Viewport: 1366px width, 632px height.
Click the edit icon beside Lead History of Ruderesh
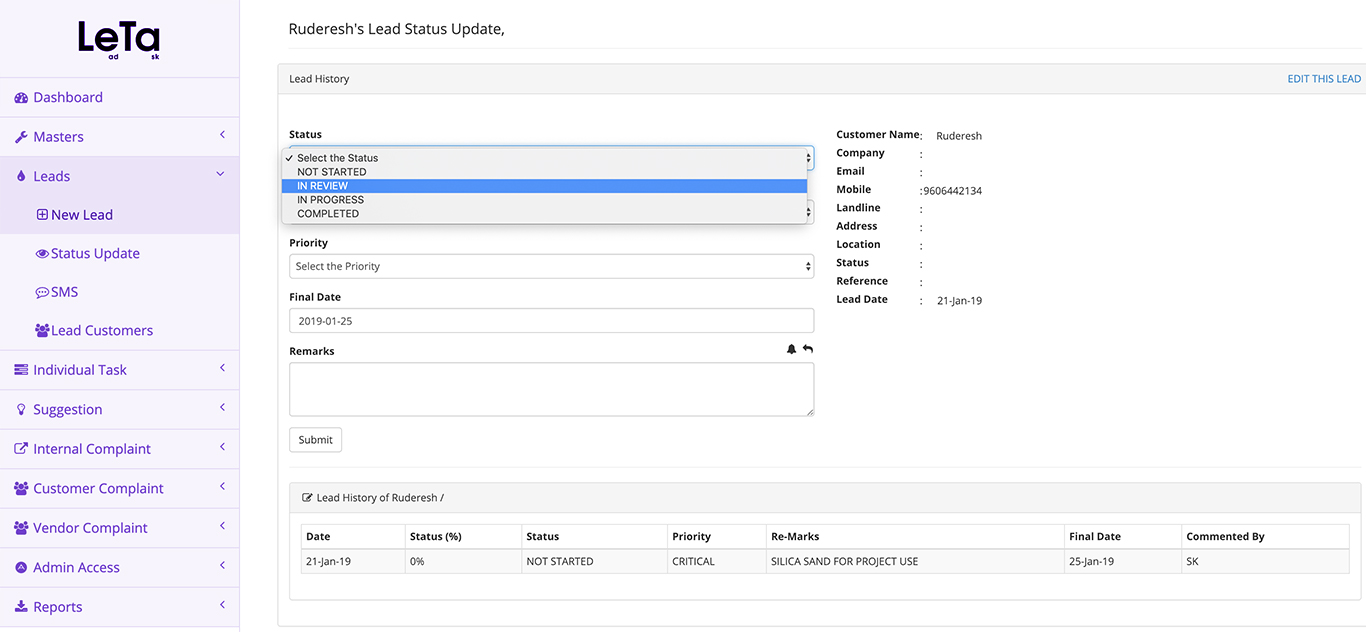[x=307, y=498]
